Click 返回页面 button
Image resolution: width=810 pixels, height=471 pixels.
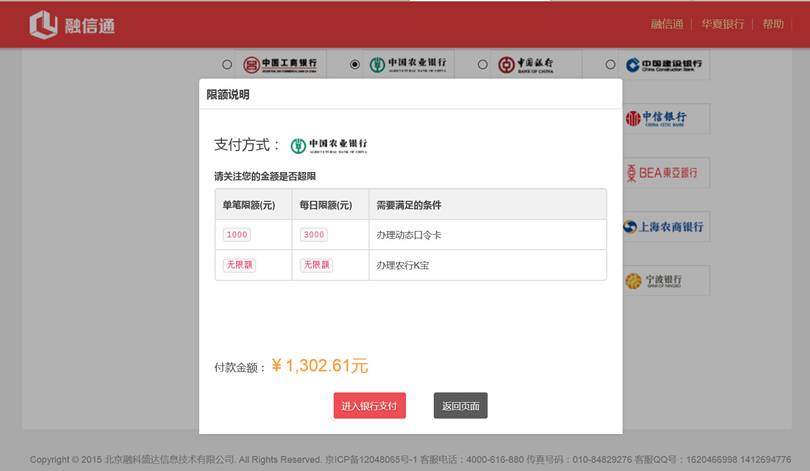coord(460,405)
